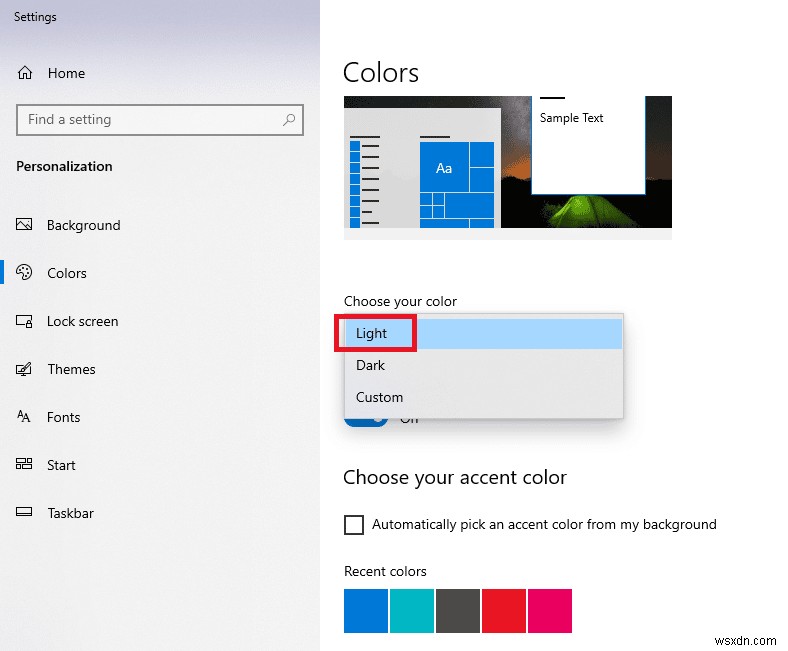Screen dimensions: 788x651
Task: Click the Choose your accent color heading
Action: (x=455, y=478)
